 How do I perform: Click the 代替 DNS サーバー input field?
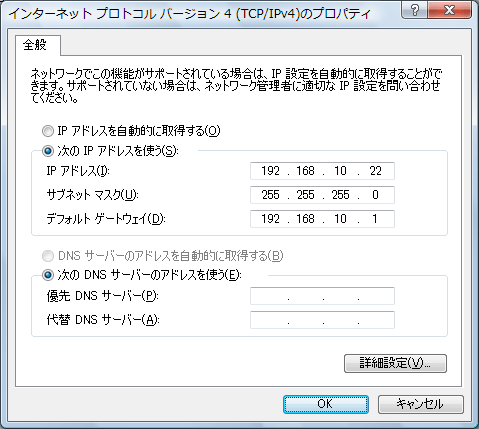[322, 320]
